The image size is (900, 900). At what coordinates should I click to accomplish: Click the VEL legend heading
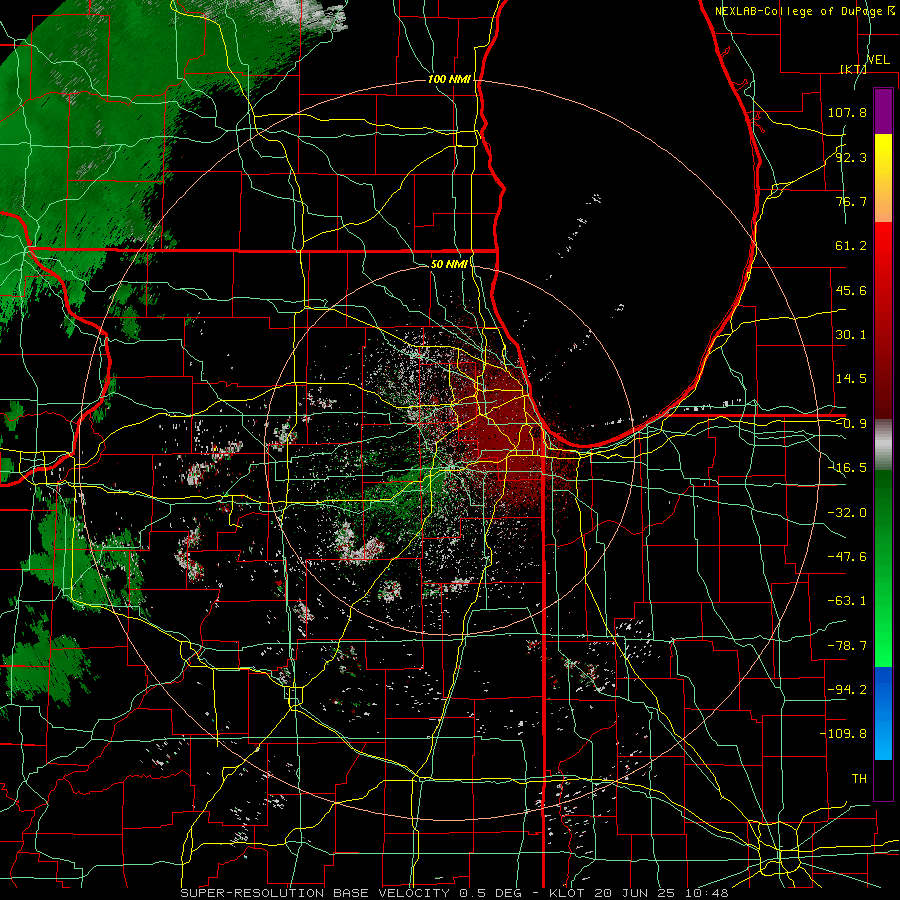(x=878, y=60)
